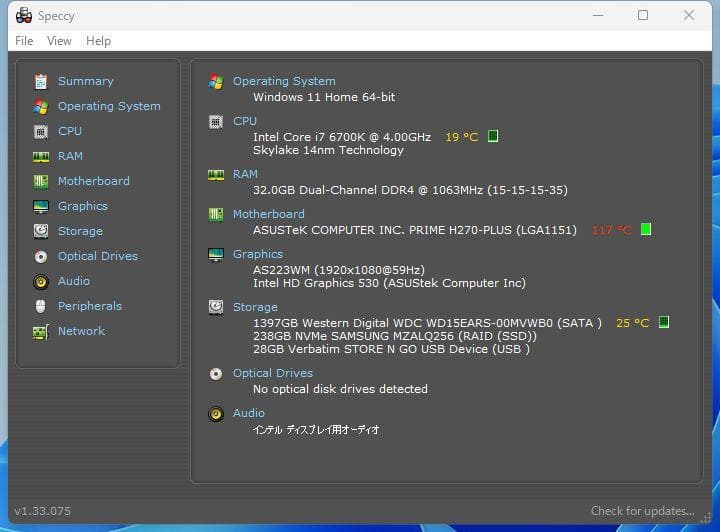Screen dimensions: 720x532
Task: Click the CPU temperature 19 °C value
Action: (461, 137)
